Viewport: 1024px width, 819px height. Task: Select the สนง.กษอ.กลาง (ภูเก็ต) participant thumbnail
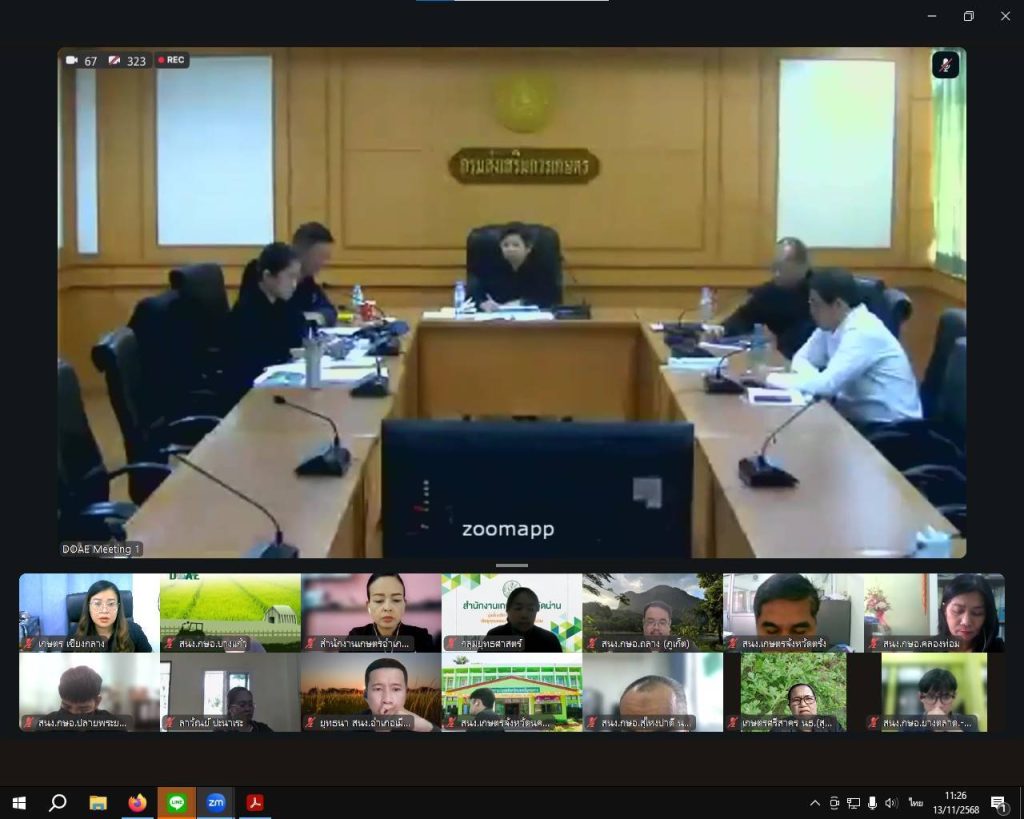pos(652,612)
